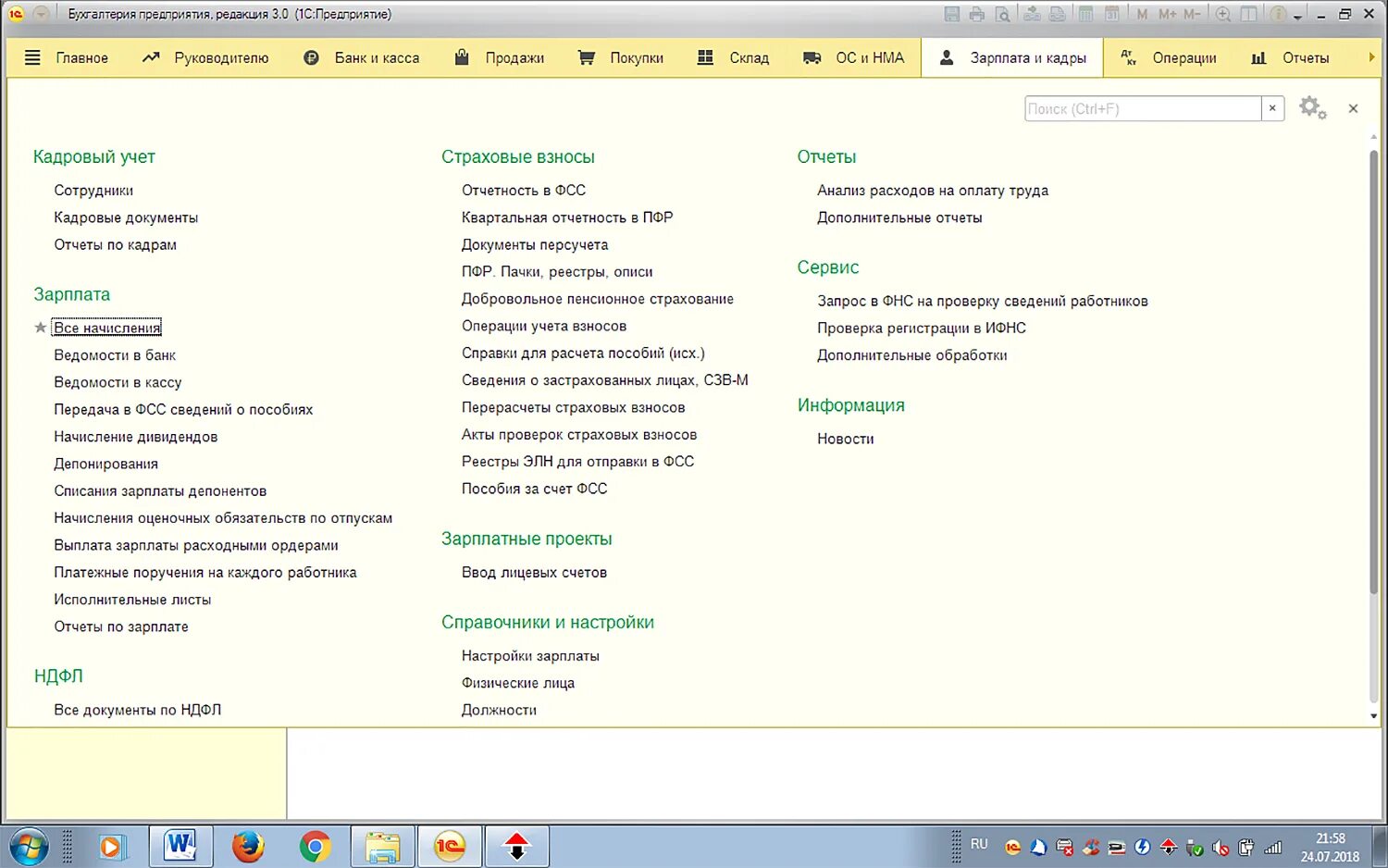The width and height of the screenshot is (1388, 868).
Task: Click network signal icon in tray
Action: [1272, 847]
